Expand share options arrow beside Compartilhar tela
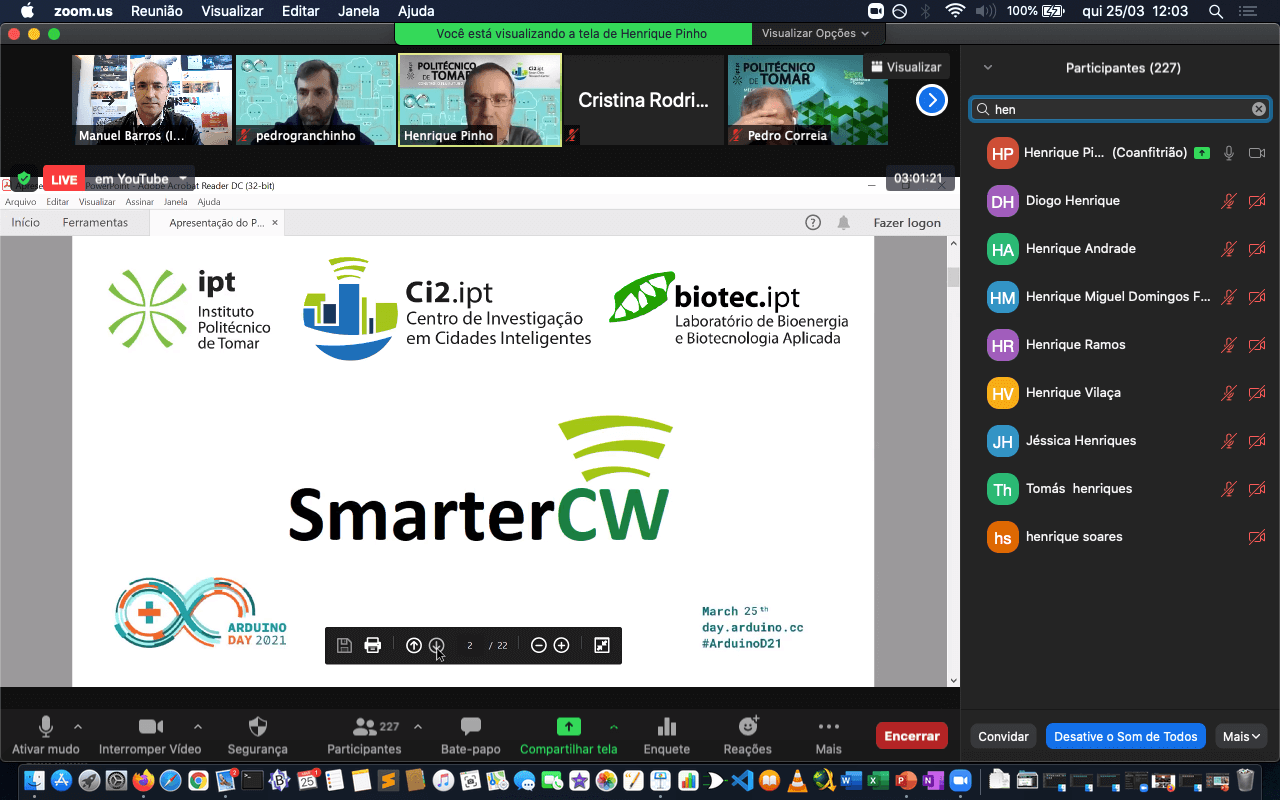This screenshot has width=1280, height=800. coord(614,727)
